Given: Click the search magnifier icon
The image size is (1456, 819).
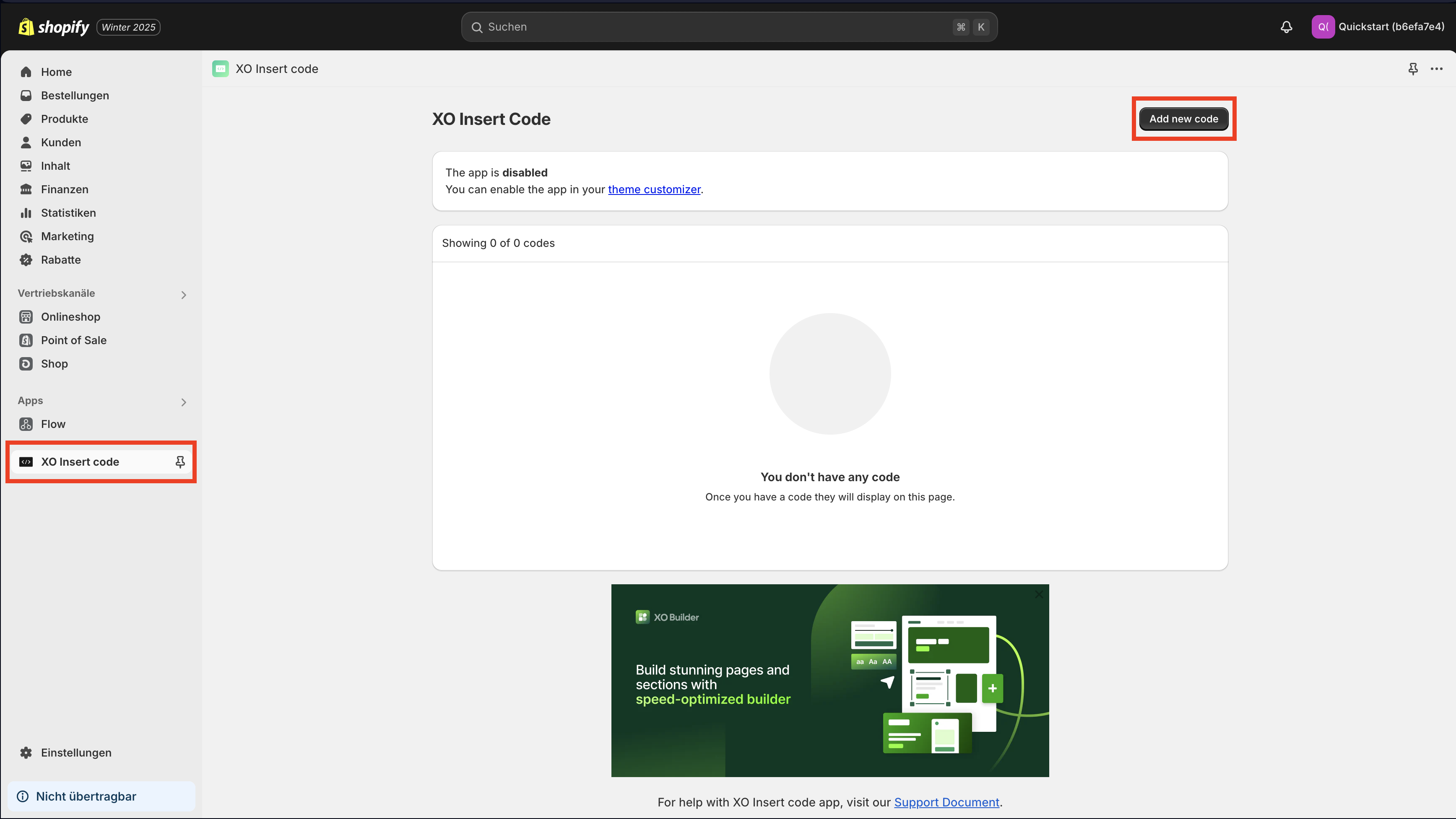Looking at the screenshot, I should pos(476,27).
